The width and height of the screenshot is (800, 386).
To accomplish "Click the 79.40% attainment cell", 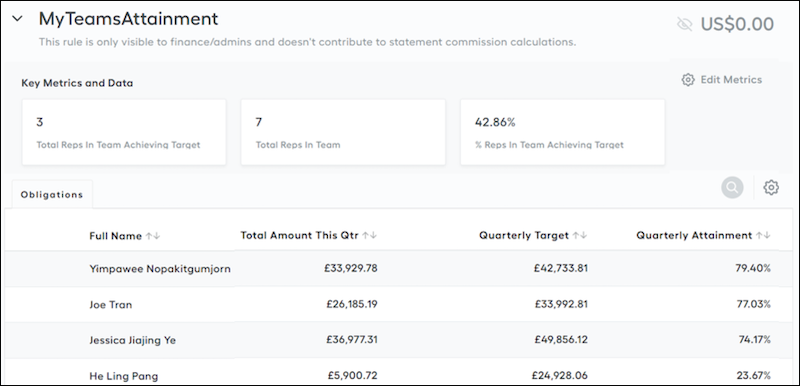I will 753,268.
